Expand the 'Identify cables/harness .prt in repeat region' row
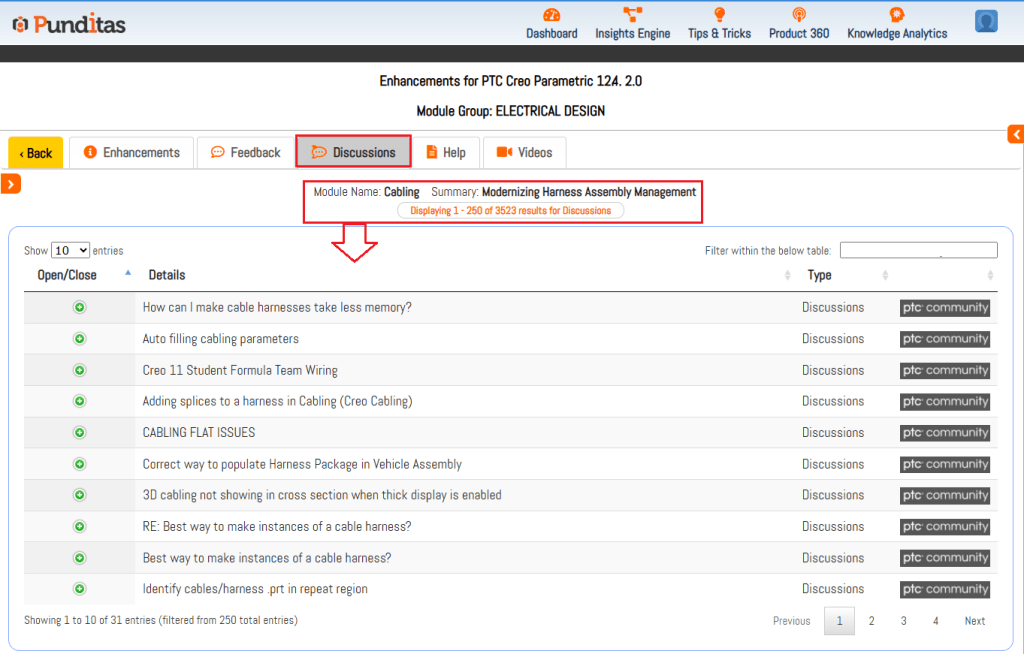The width and height of the screenshot is (1024, 654). pos(80,589)
